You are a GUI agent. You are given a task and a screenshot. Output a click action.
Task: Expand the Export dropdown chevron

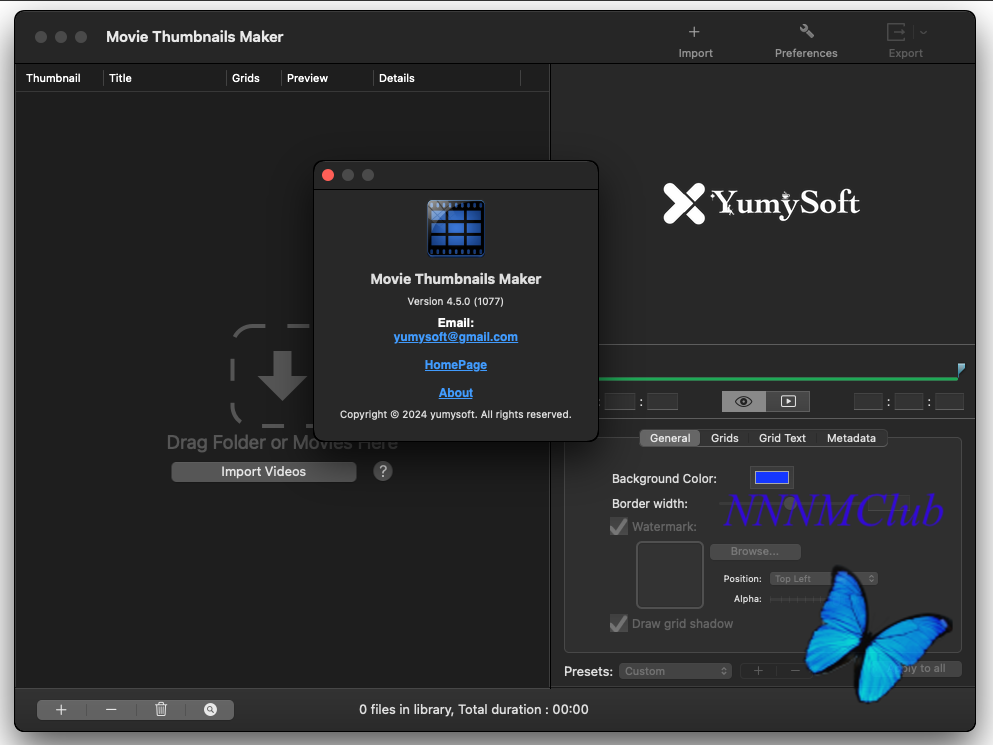point(923,32)
